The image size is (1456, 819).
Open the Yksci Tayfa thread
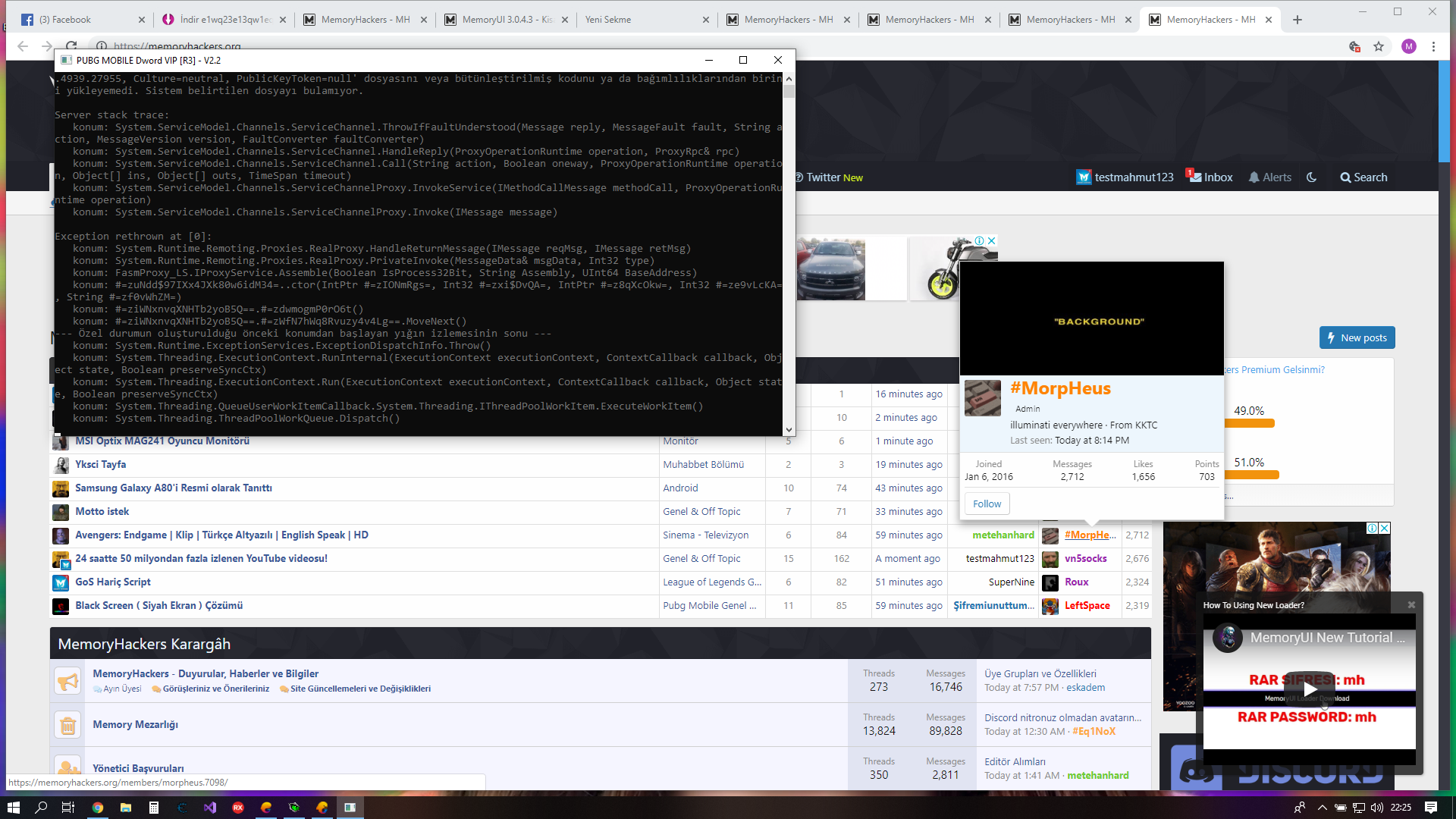click(x=101, y=465)
